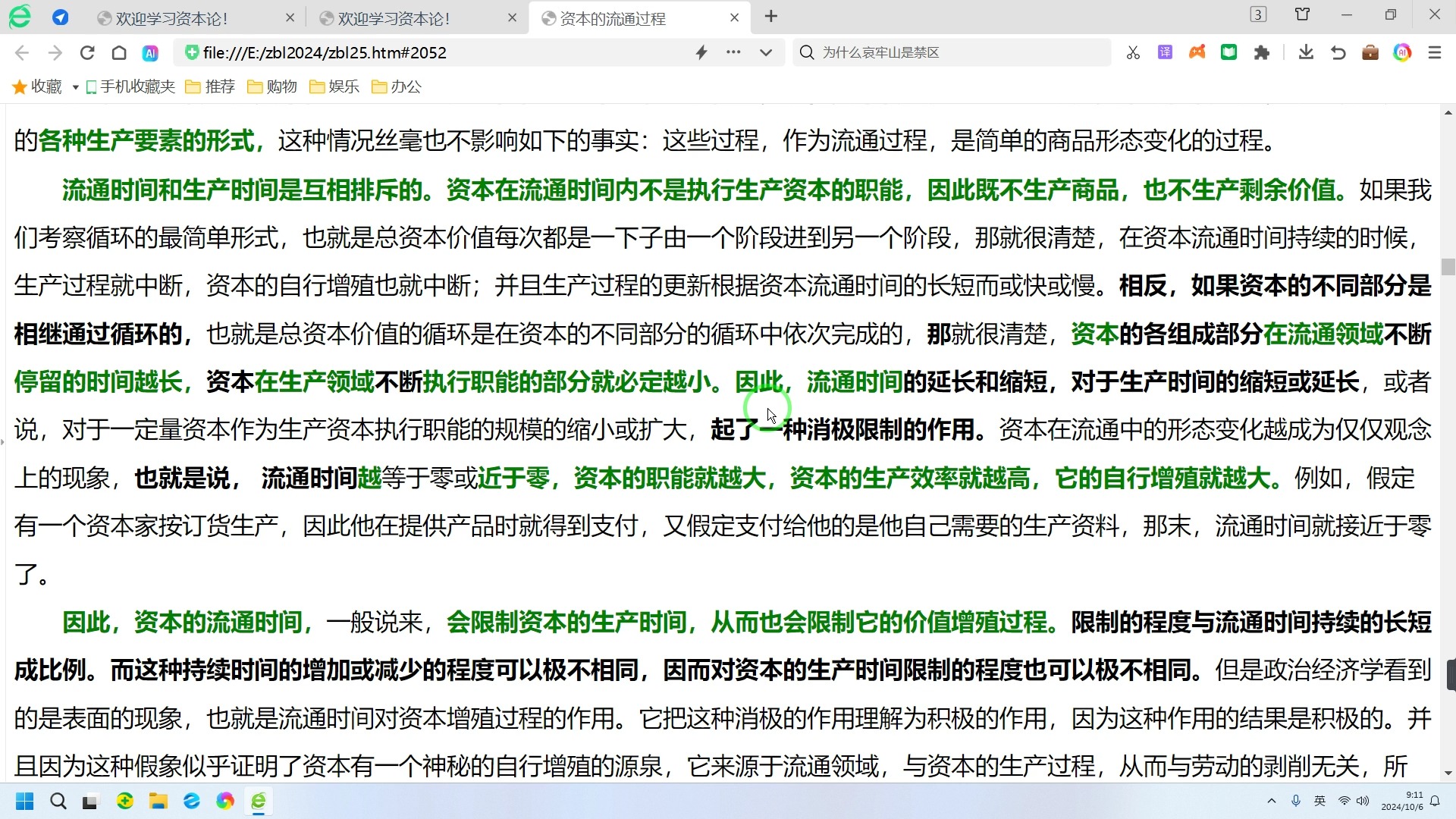Click the active 360 browser taskbar icon
The image size is (1456, 819).
tap(259, 801)
